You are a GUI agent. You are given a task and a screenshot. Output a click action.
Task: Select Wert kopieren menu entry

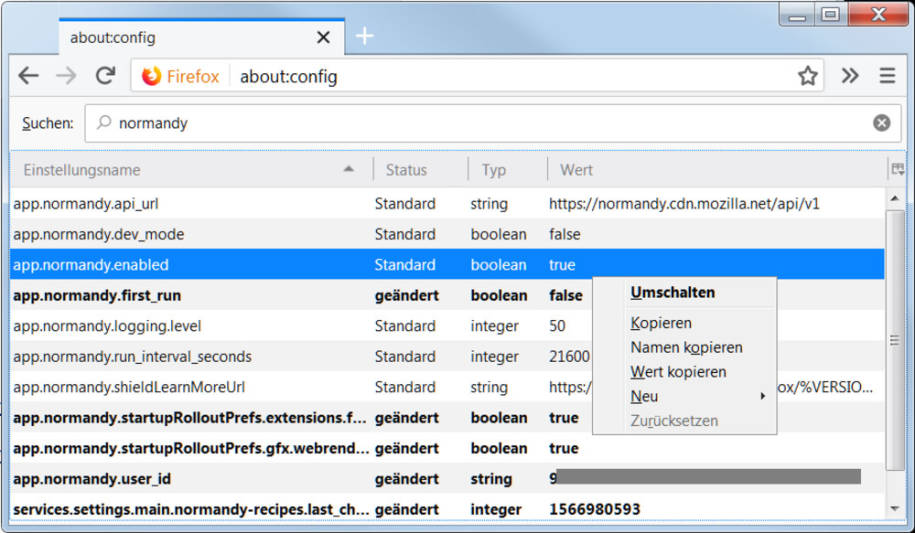(678, 372)
